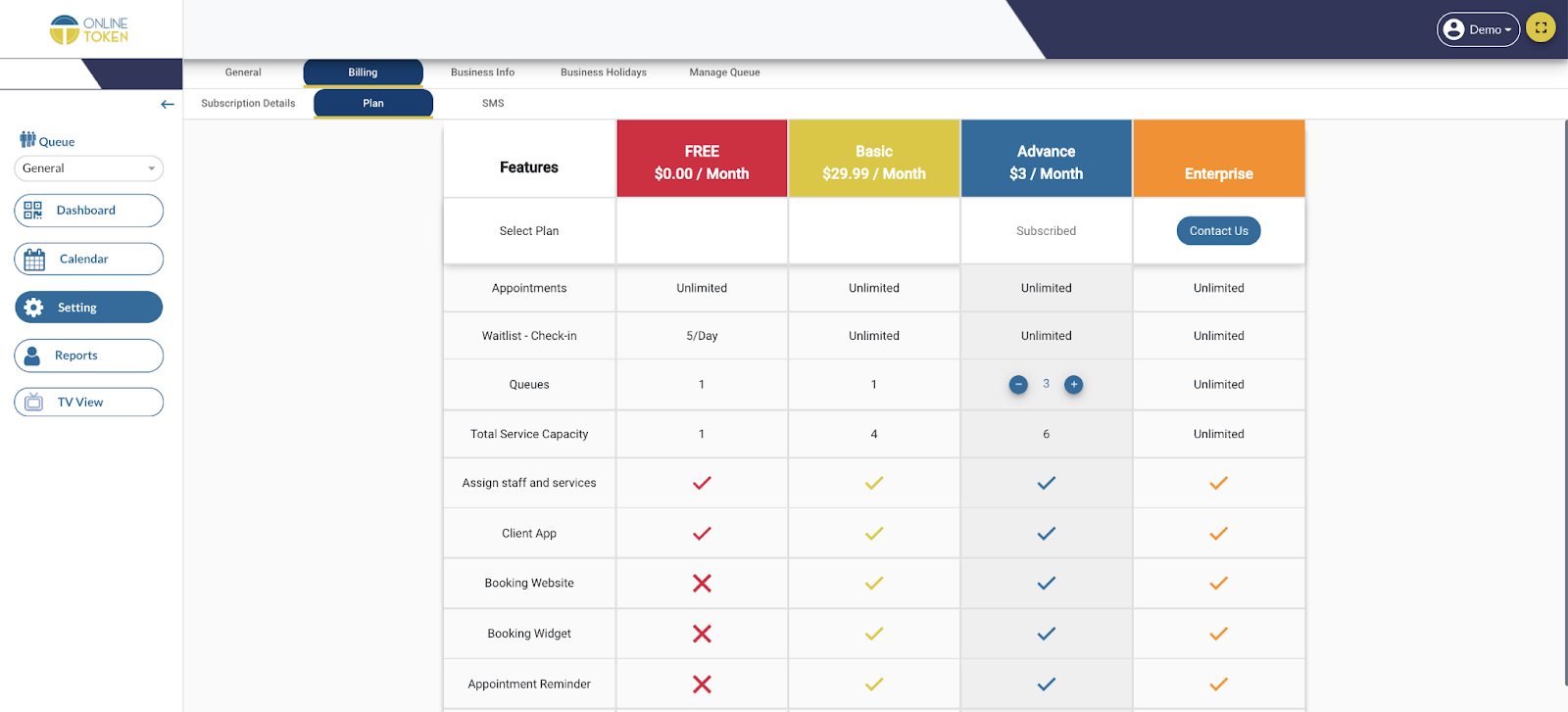Open the Subscription Details sub-tab
Image resolution: width=1568 pixels, height=712 pixels.
point(248,103)
